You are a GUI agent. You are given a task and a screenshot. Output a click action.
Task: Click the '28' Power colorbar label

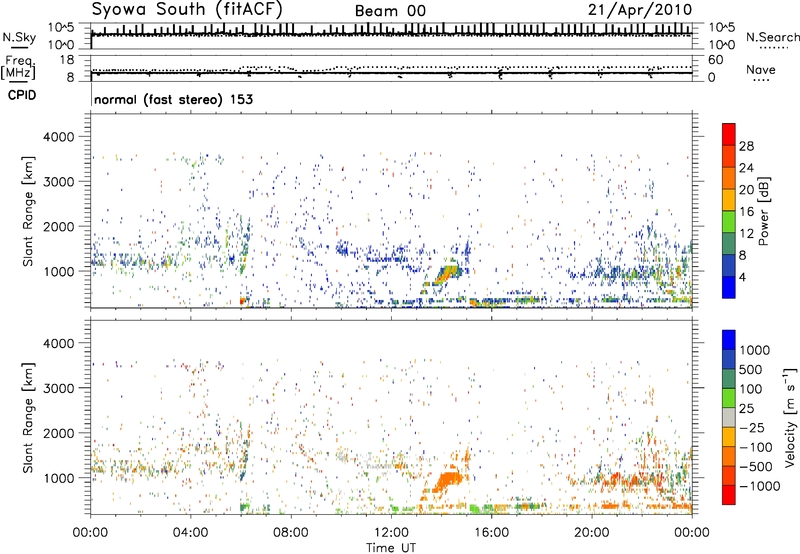point(746,146)
